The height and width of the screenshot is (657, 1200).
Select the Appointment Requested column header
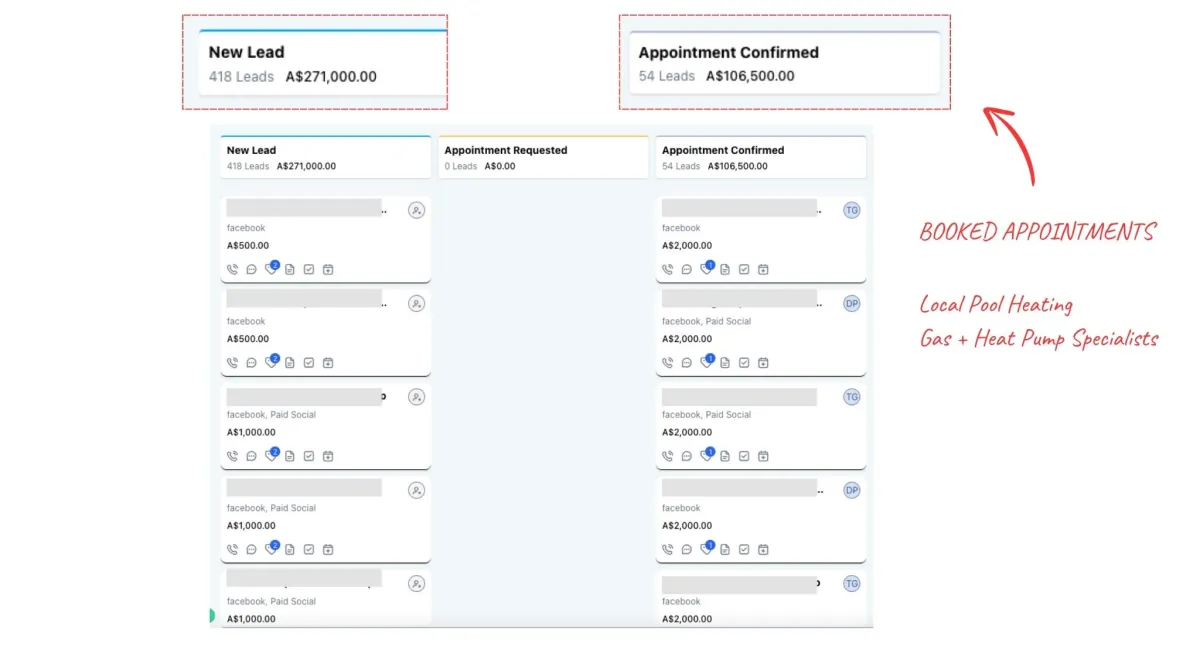pos(545,157)
